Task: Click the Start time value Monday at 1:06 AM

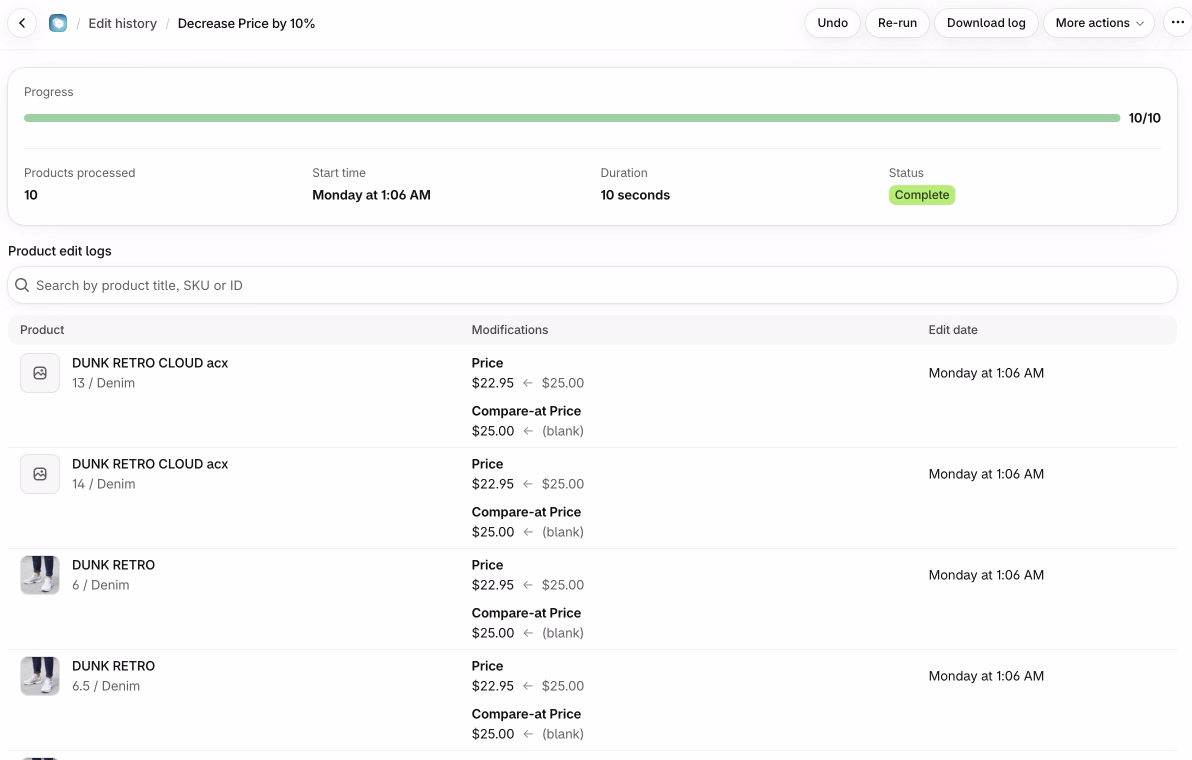Action: click(371, 195)
